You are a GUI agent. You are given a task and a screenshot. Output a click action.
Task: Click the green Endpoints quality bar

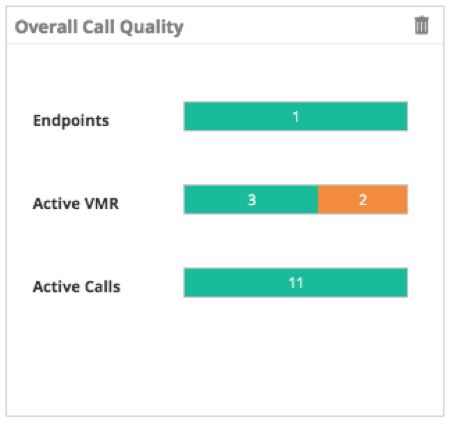tap(296, 116)
